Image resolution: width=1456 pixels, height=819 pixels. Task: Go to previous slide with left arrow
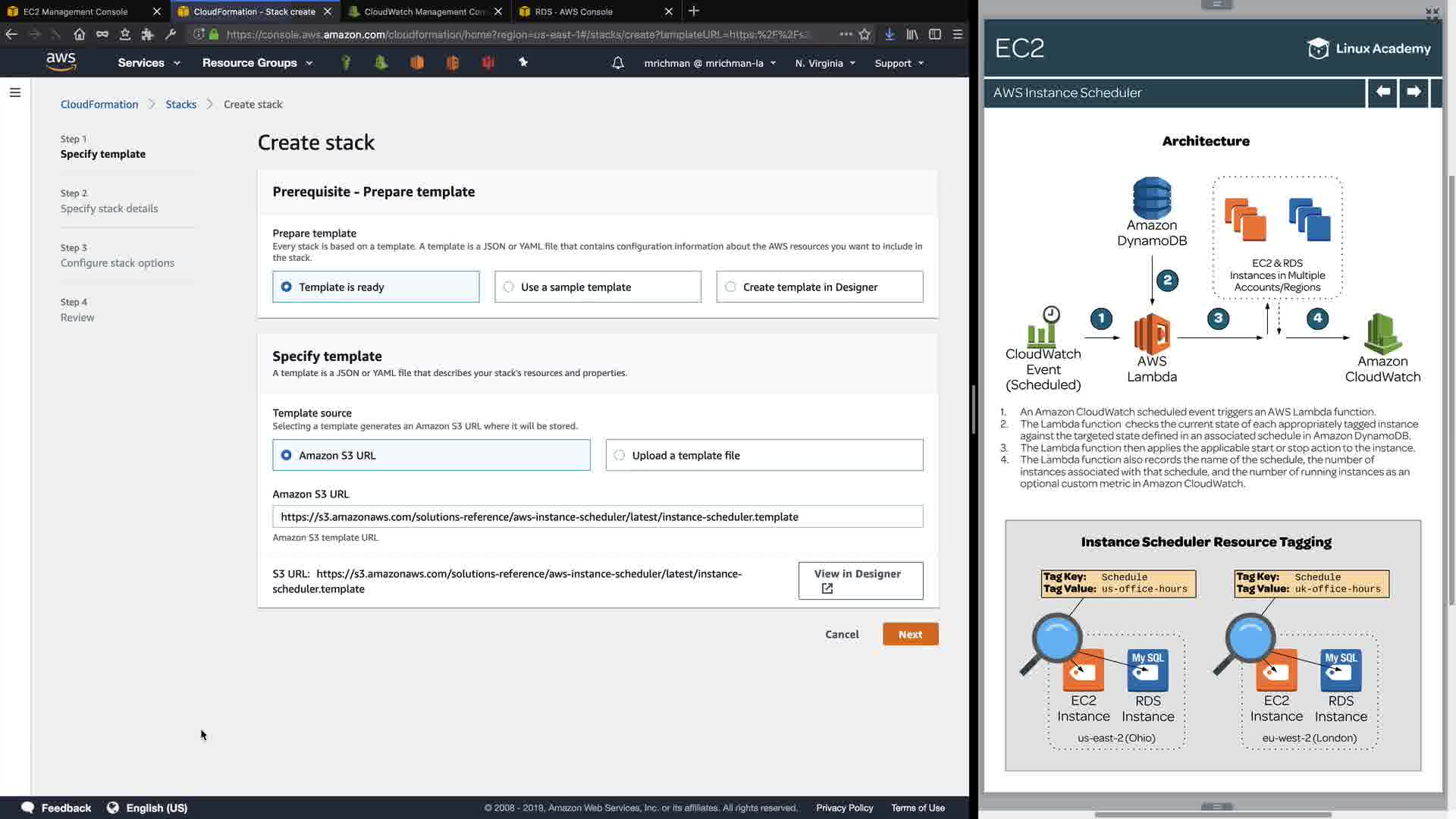pyautogui.click(x=1382, y=93)
